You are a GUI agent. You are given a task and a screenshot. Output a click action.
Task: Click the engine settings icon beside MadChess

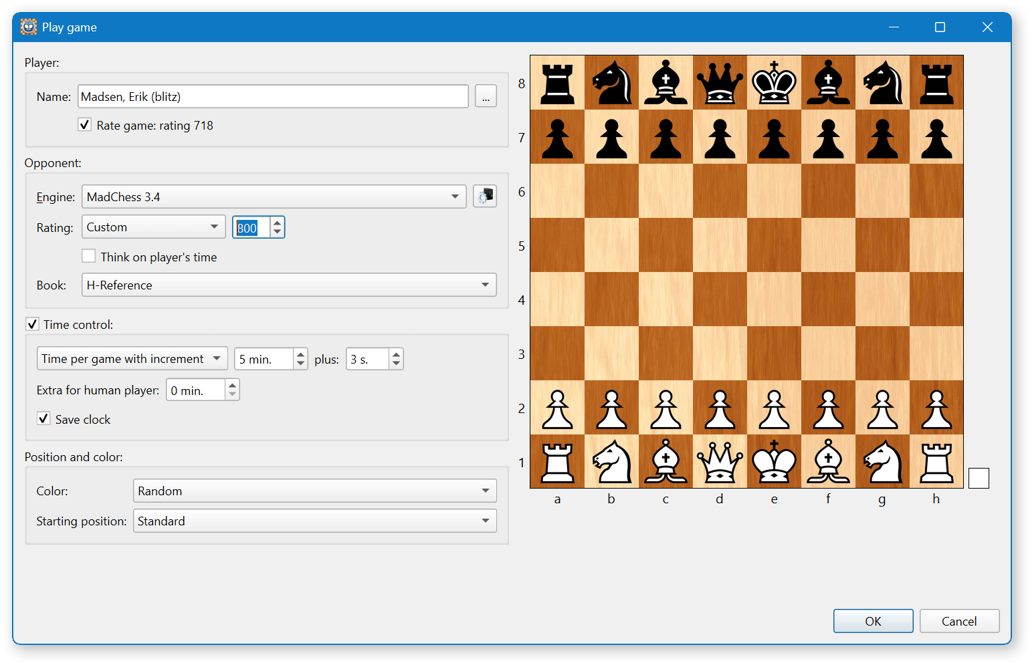485,196
